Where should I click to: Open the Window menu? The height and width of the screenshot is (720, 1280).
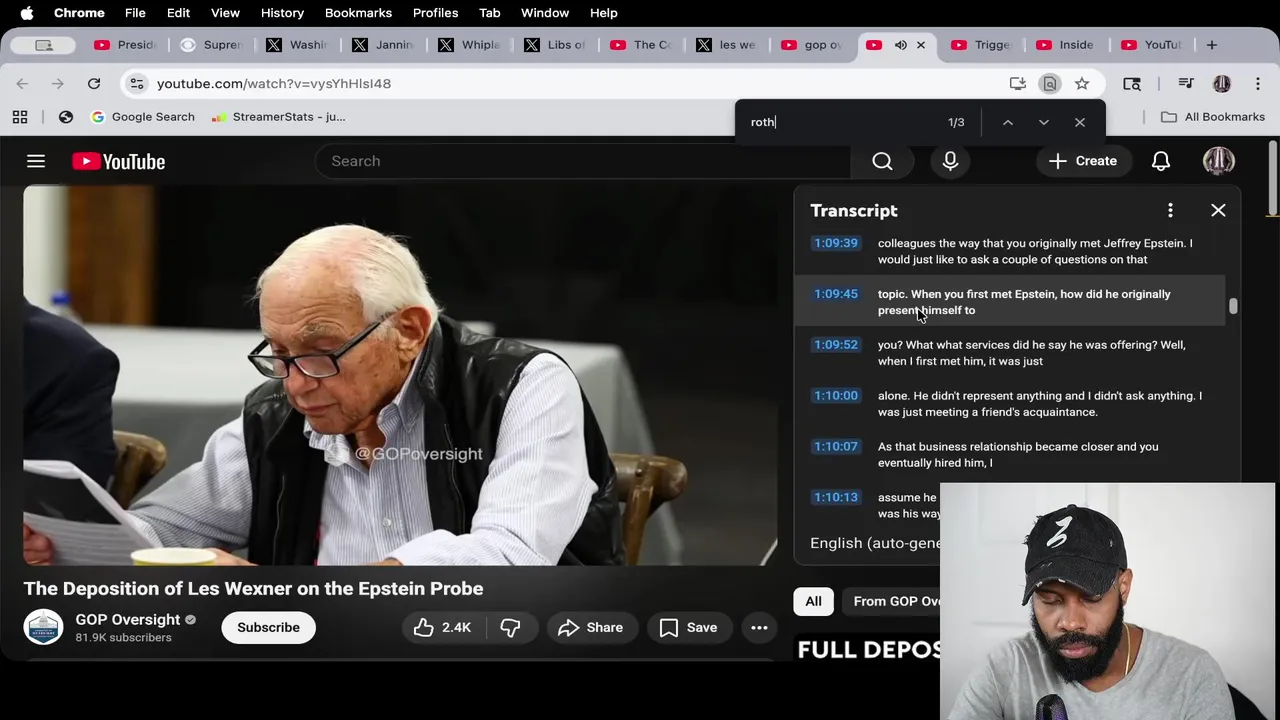tap(545, 13)
